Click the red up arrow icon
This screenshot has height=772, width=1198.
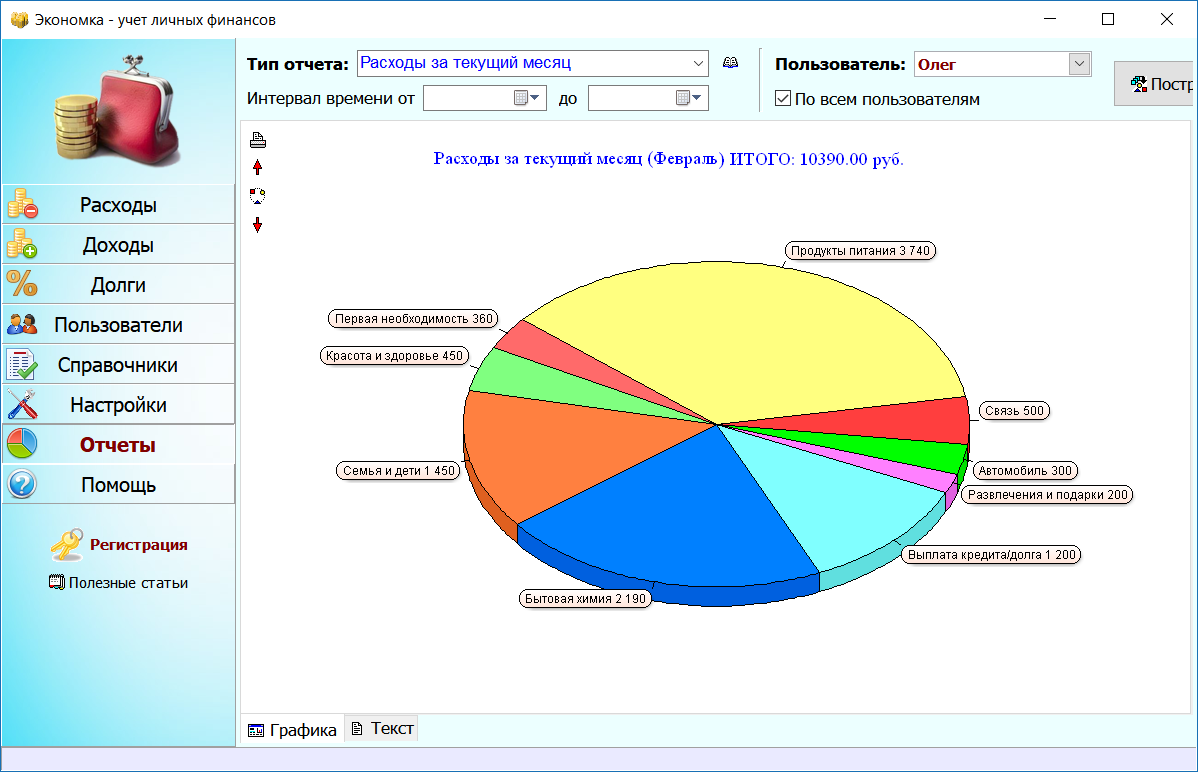(257, 167)
